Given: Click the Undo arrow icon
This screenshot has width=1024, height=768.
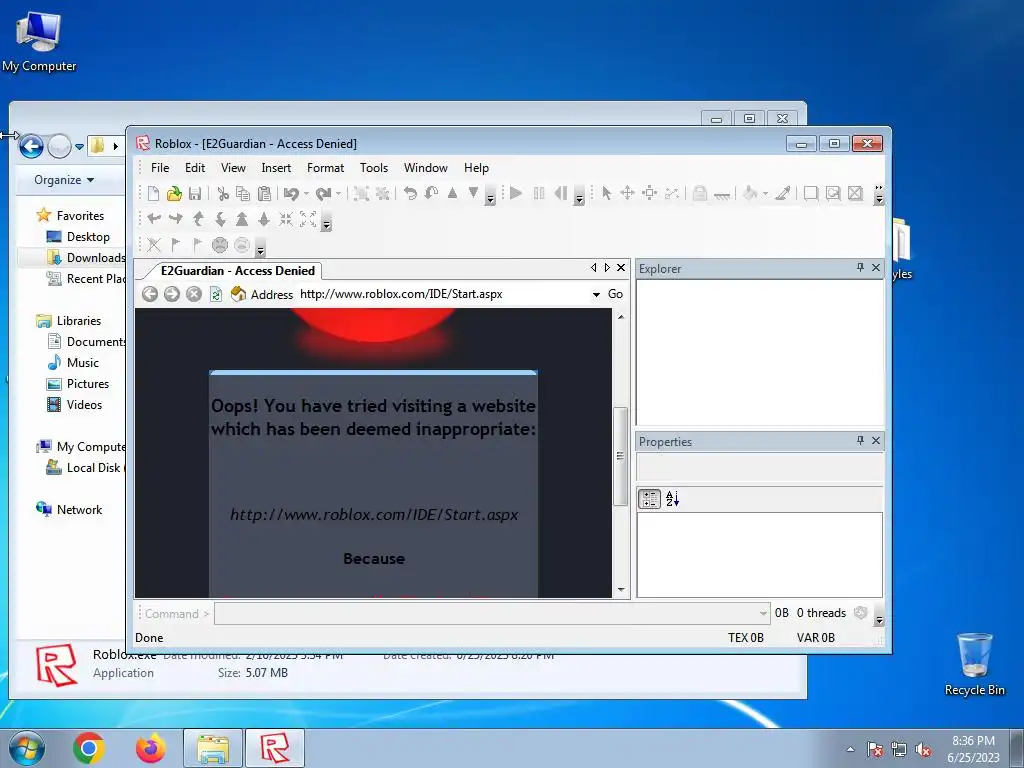Looking at the screenshot, I should (x=291, y=193).
